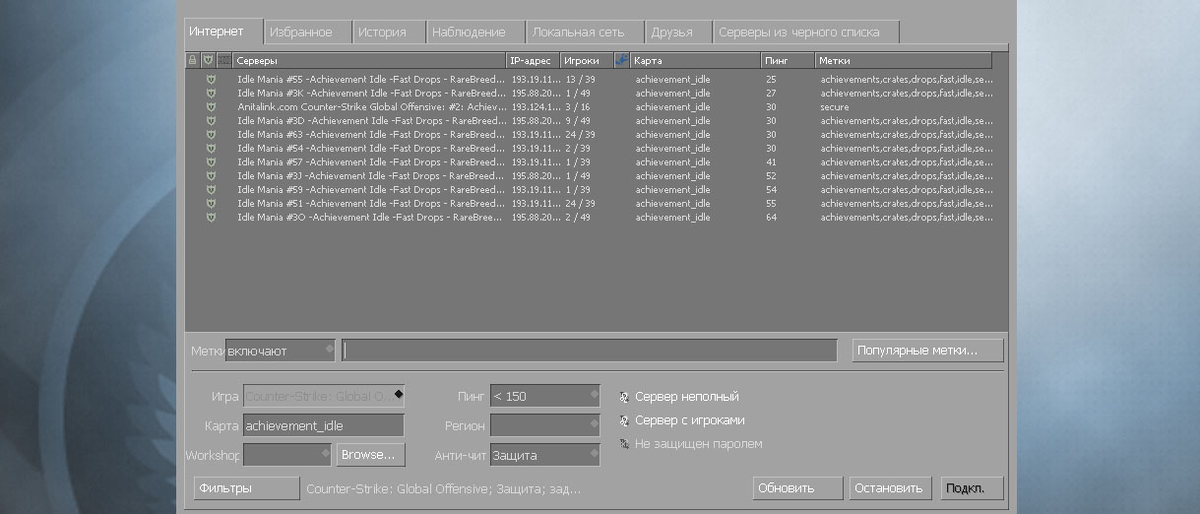Click the VAC shield icon of Idle Mania #3K
Image resolution: width=1200 pixels, height=514 pixels.
211,93
